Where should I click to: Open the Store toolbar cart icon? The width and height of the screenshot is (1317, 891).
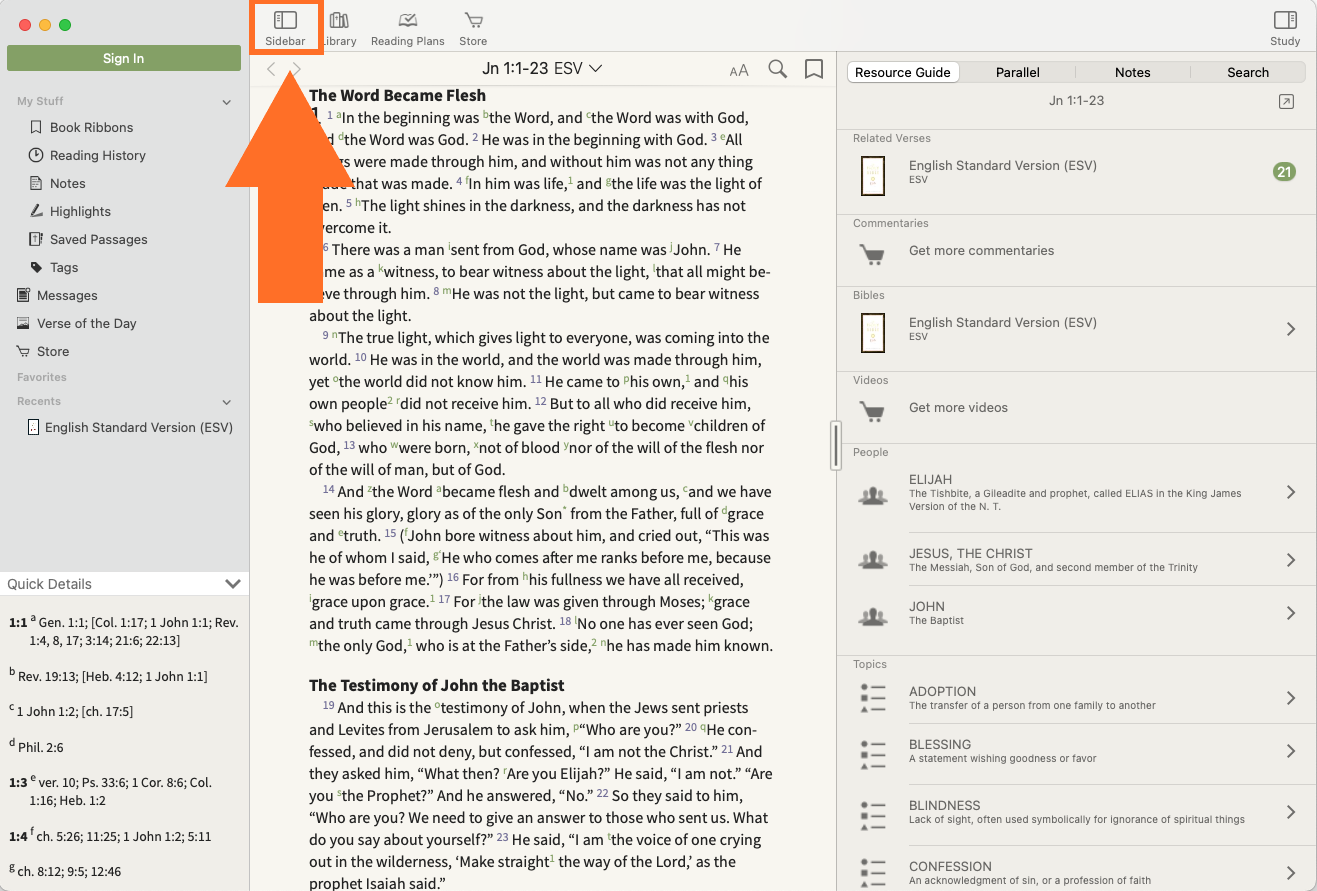[x=473, y=28]
